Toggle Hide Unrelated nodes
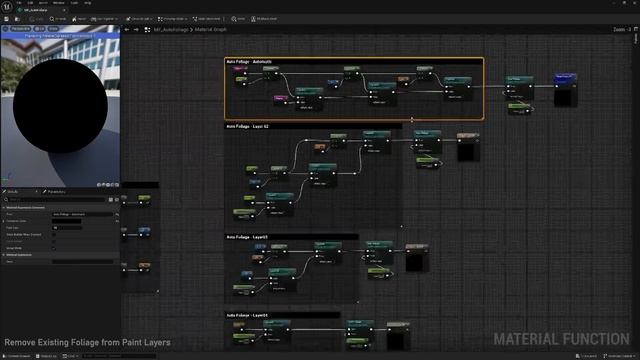This screenshot has height=360, width=640. tap(206, 19)
